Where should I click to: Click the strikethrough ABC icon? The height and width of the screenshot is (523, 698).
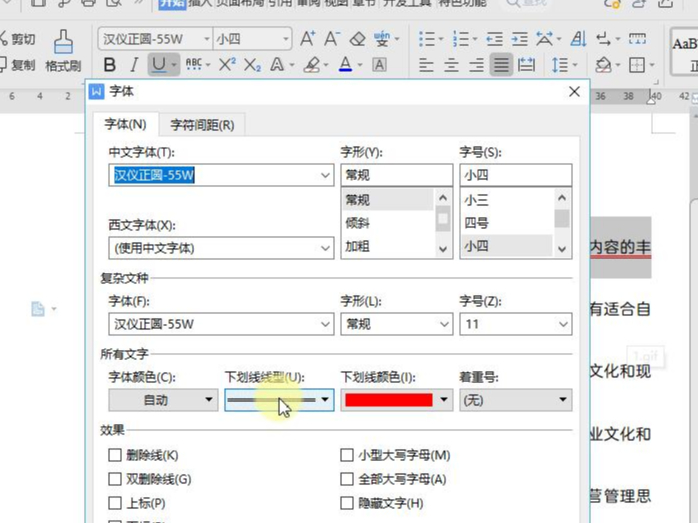(194, 65)
